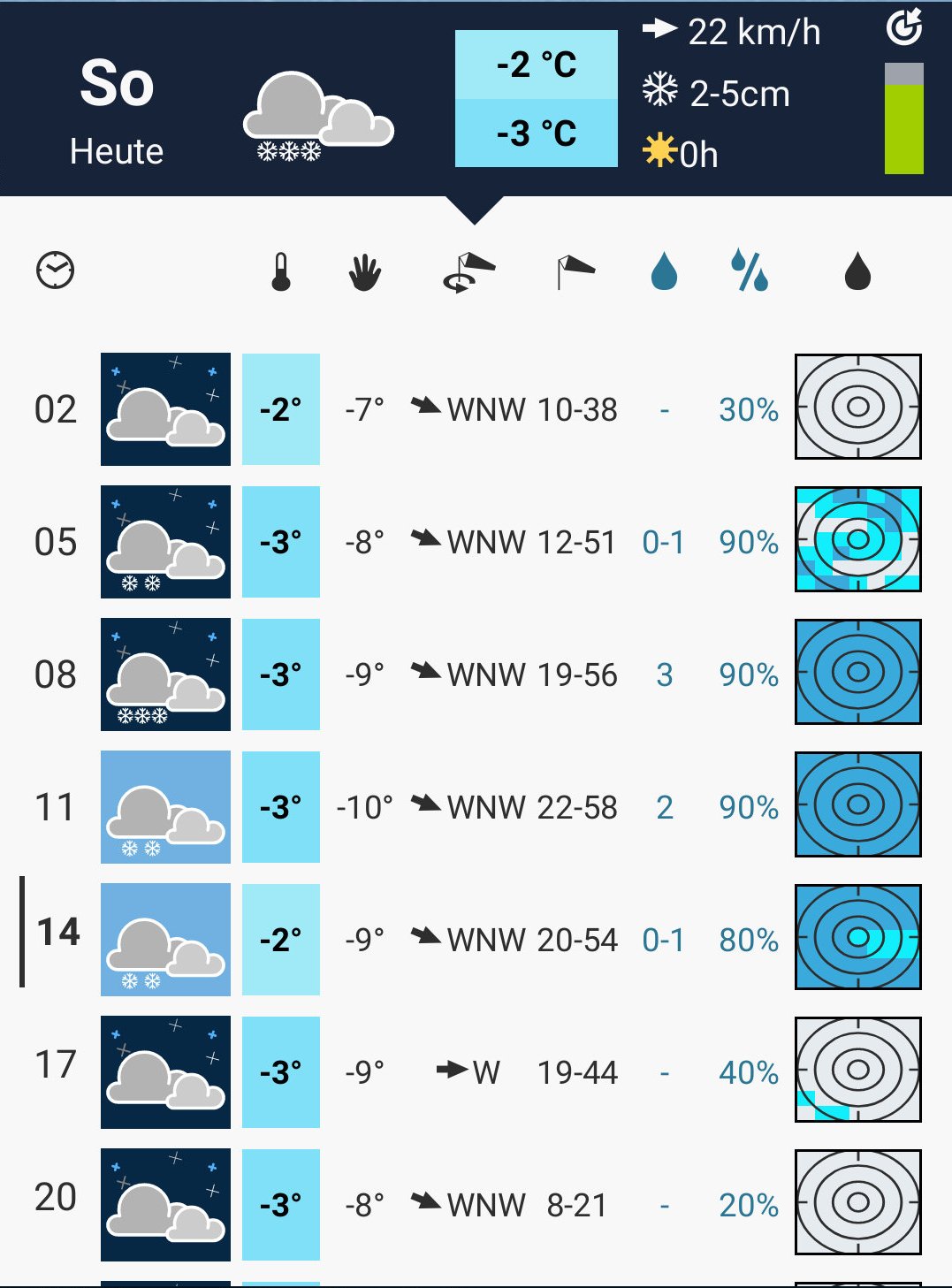This screenshot has width=952, height=1288.
Task: Click the hand felt-temperature column icon
Action: (x=364, y=272)
